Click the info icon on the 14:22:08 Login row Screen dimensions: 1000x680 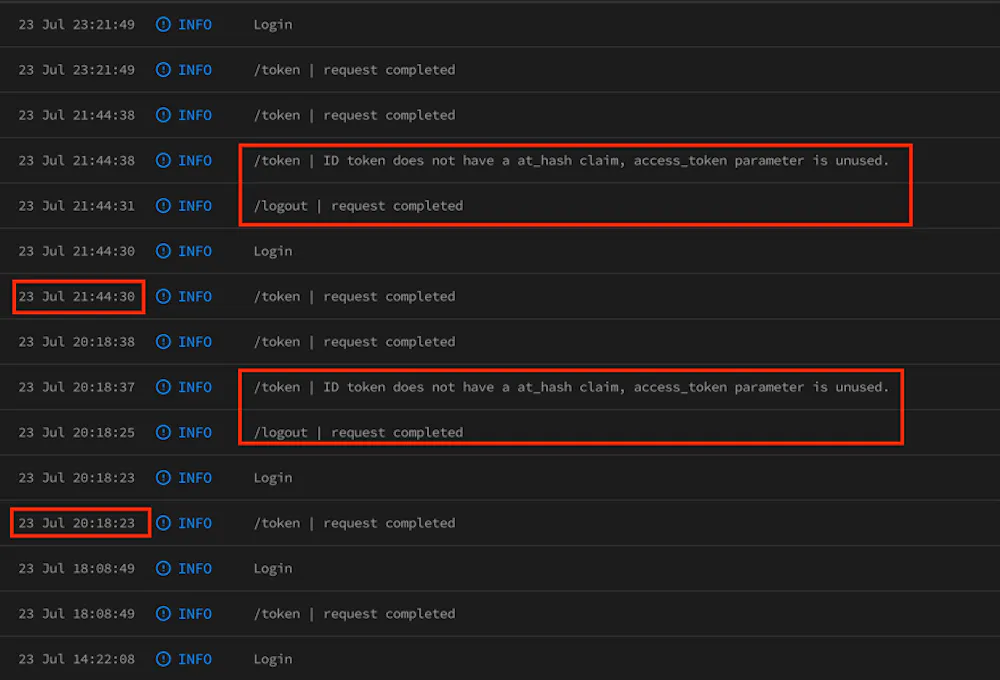point(163,658)
